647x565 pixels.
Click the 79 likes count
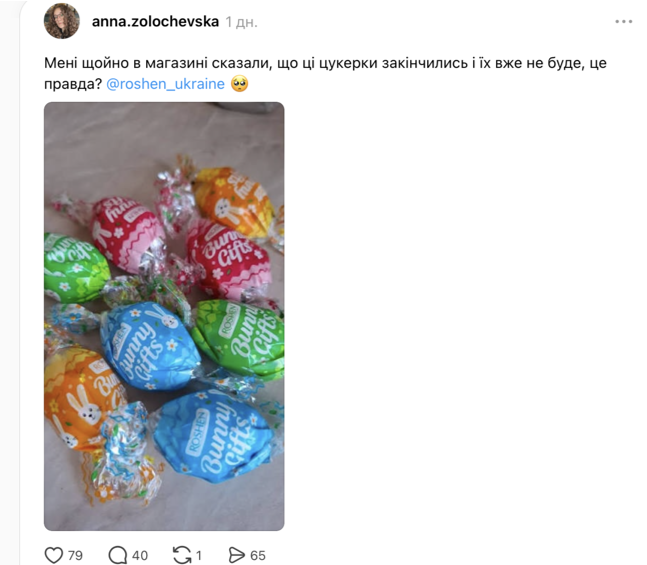point(75,556)
